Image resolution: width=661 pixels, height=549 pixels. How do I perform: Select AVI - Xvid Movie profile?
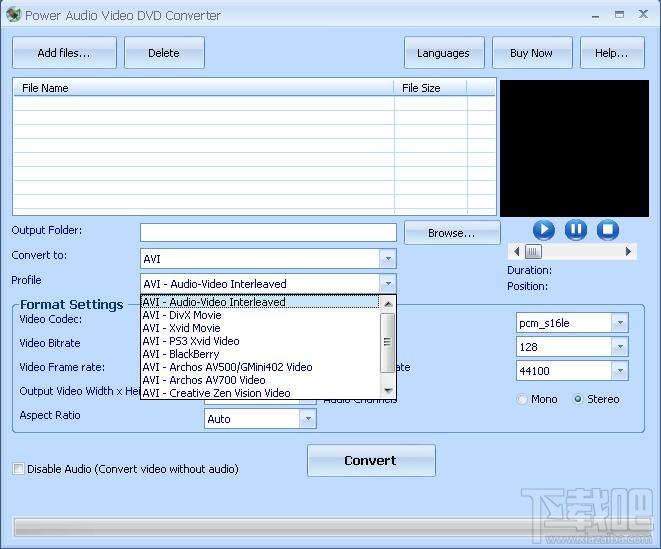click(x=260, y=328)
